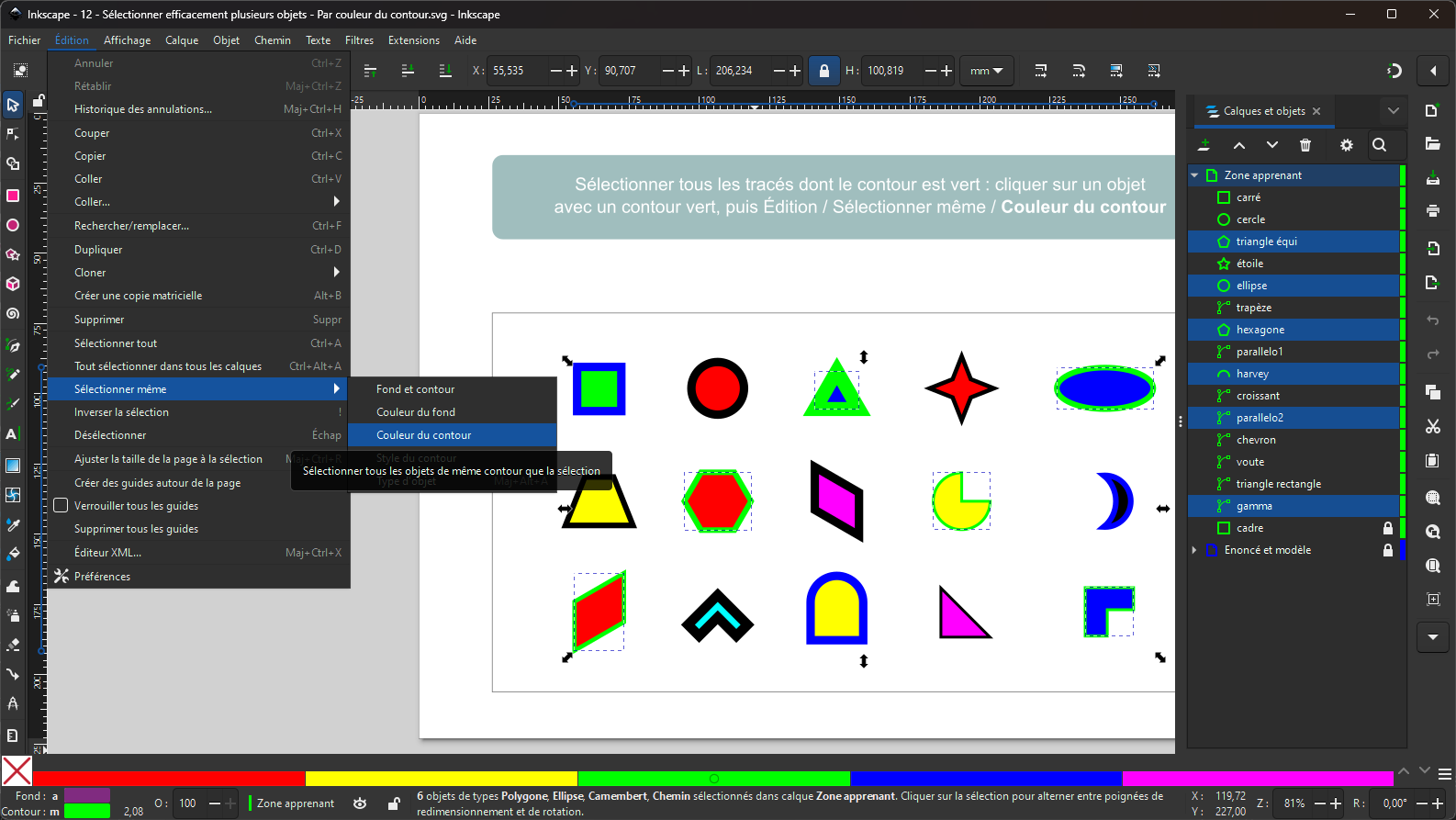Choose Fond et contour in the submenu

pos(453,389)
